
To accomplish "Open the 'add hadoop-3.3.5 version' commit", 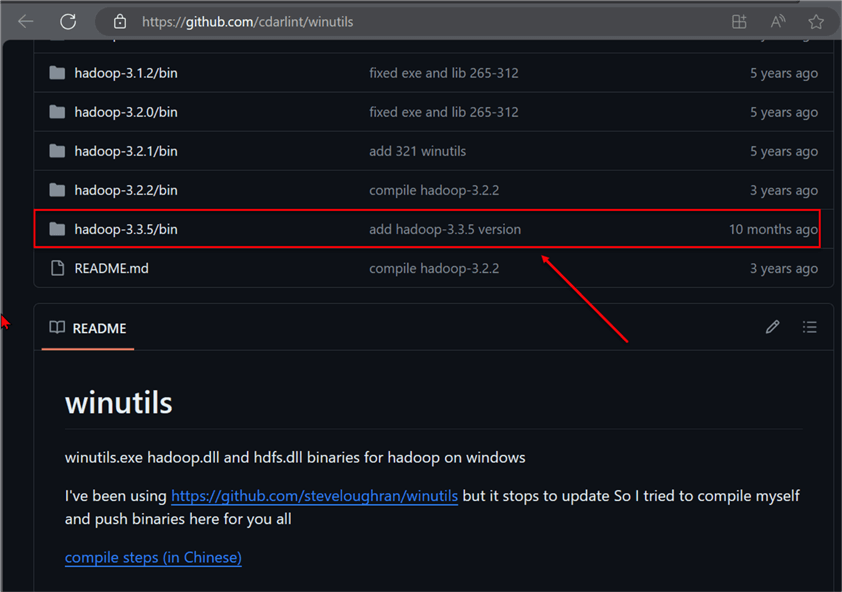I will [x=445, y=229].
